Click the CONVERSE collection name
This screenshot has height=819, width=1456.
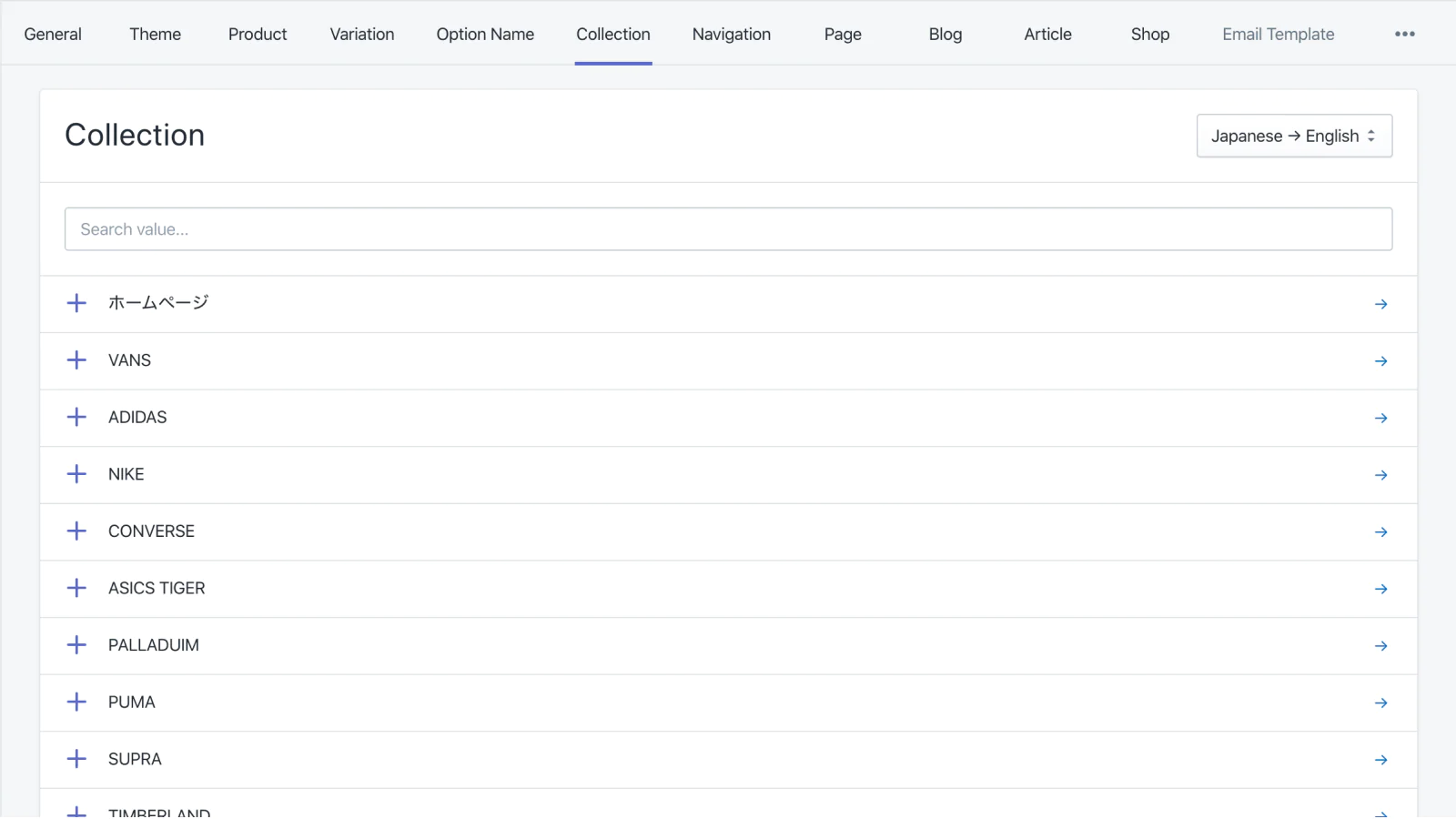coord(151,531)
